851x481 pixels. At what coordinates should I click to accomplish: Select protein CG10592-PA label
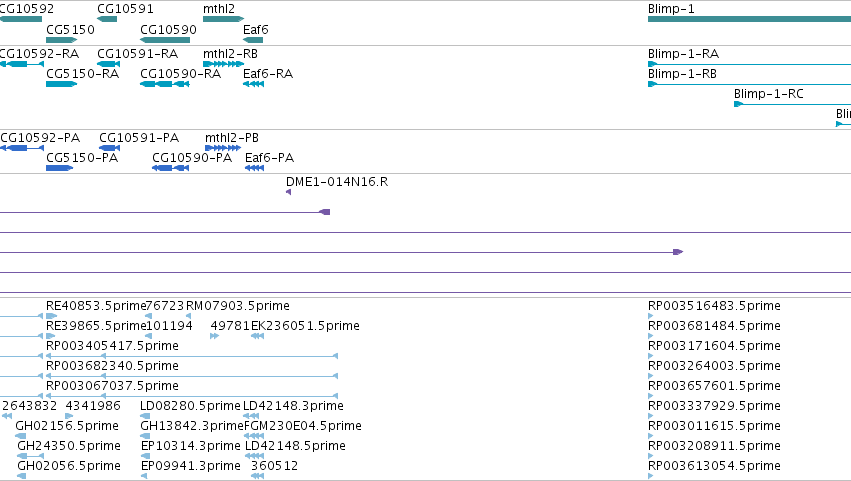pyautogui.click(x=40, y=138)
